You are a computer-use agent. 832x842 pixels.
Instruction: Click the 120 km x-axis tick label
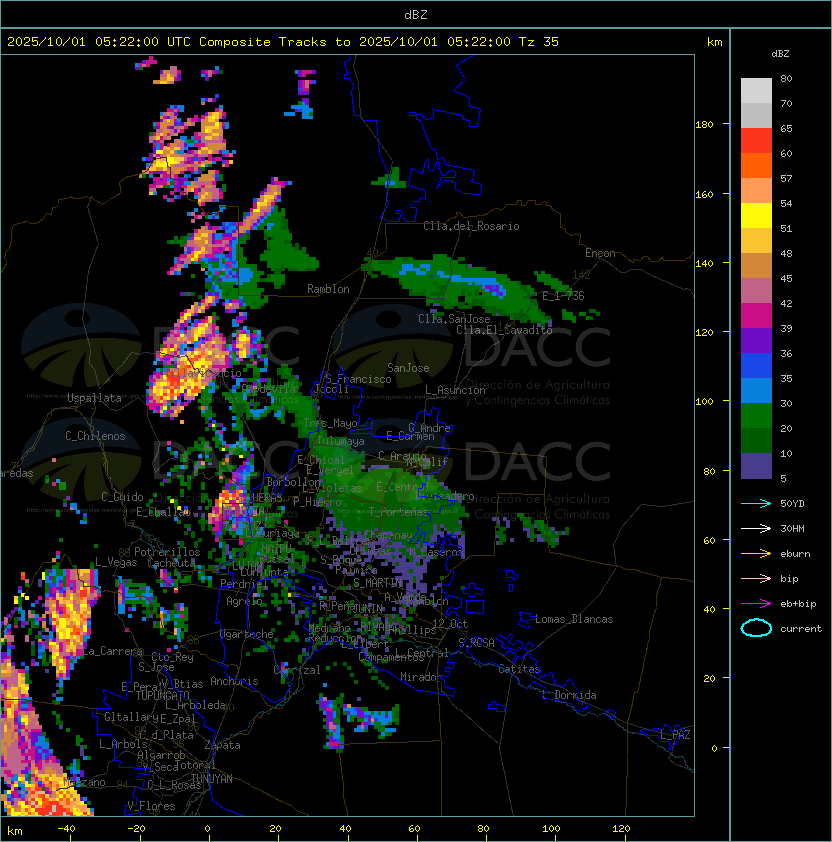[621, 829]
